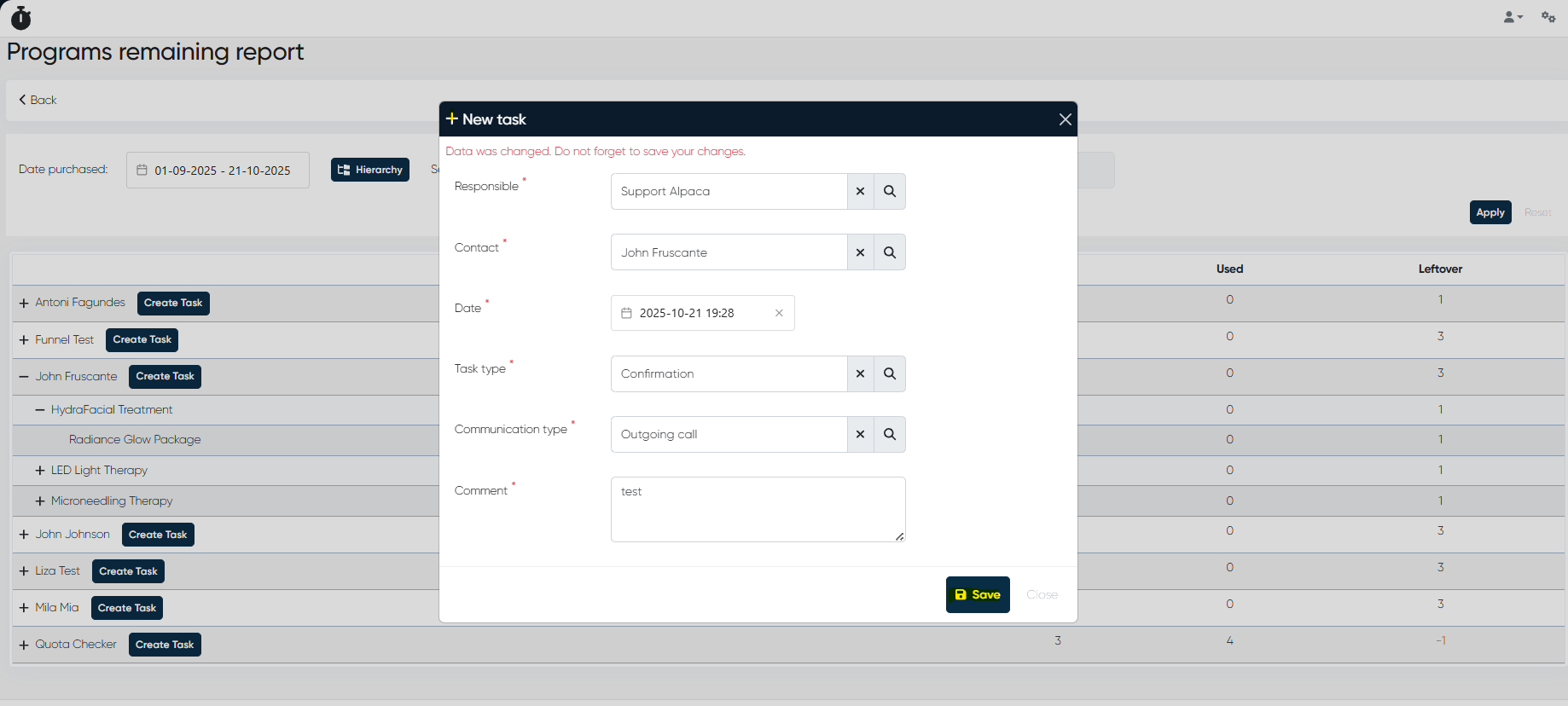Expand the Antoni Fagundes row

24,303
